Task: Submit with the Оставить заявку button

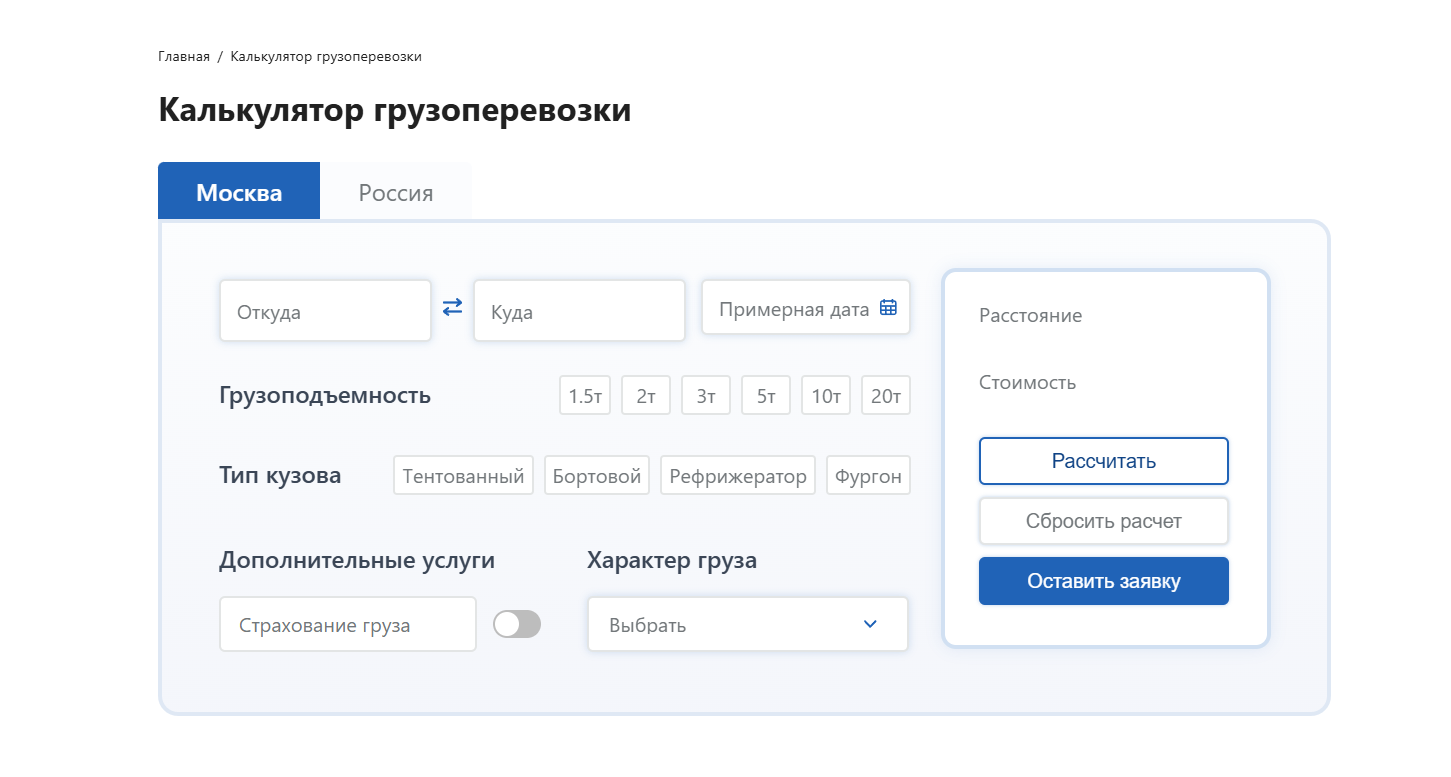Action: [1103, 581]
